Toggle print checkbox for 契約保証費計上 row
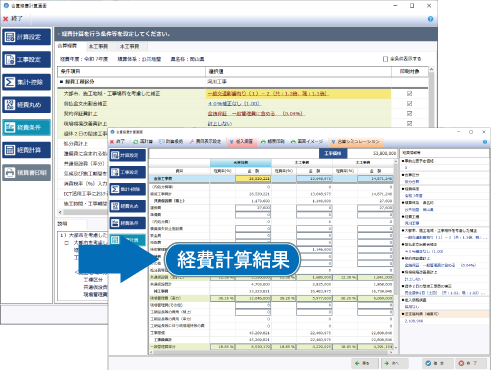Viewport: 491px width, 370px height. 409,114
